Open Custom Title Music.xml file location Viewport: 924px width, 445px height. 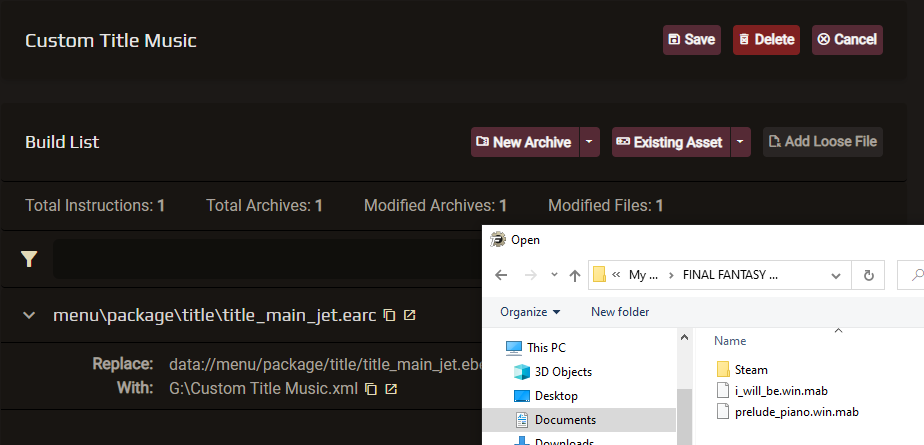click(391, 389)
